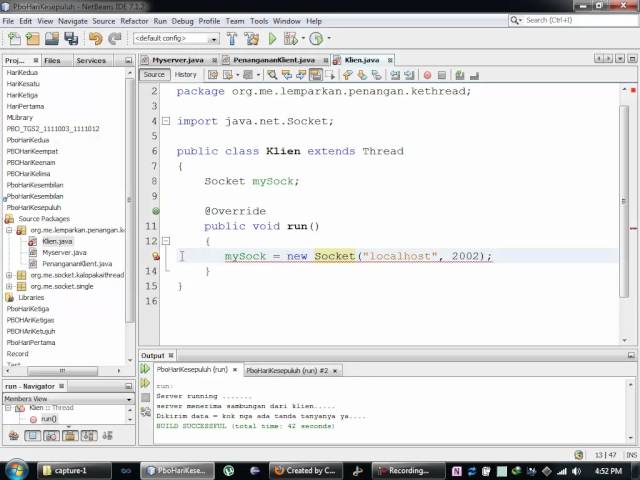Toggle Show Static Members filter in Navigator
The height and width of the screenshot is (480, 640).
(51, 436)
